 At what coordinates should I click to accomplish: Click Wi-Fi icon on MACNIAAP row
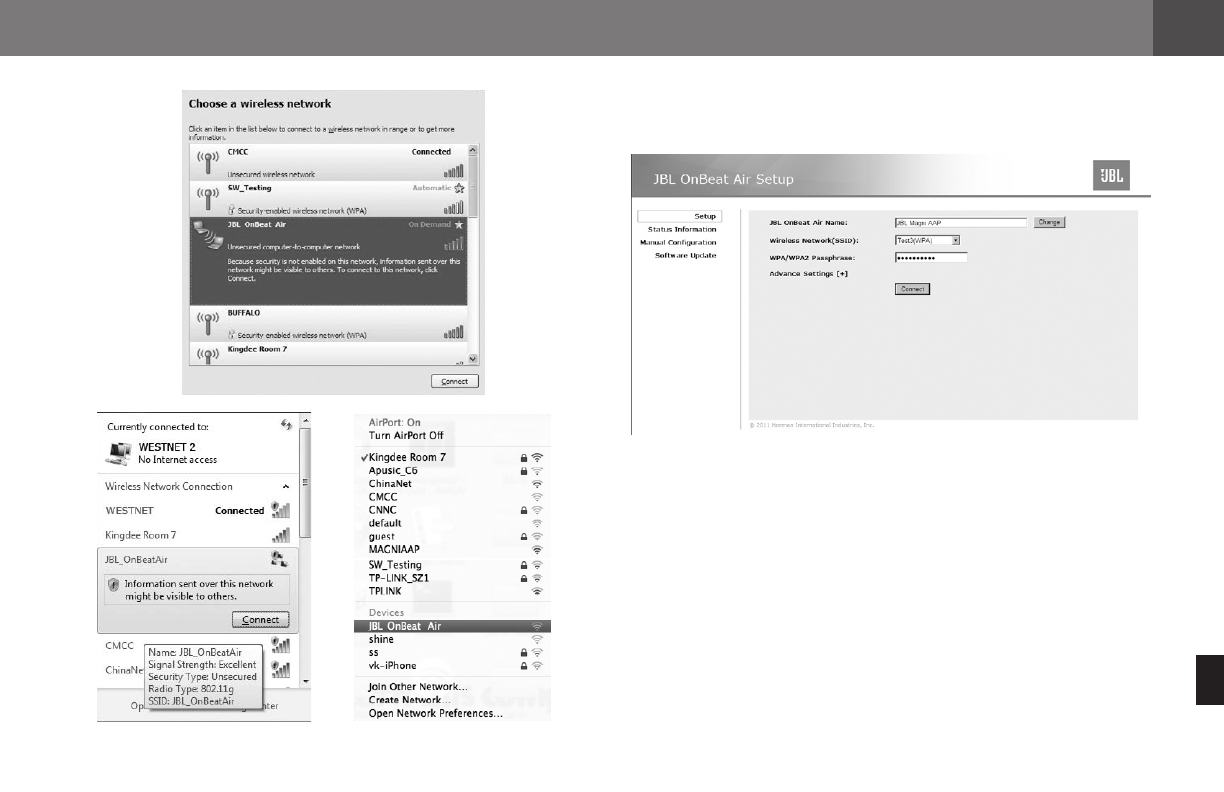point(537,550)
